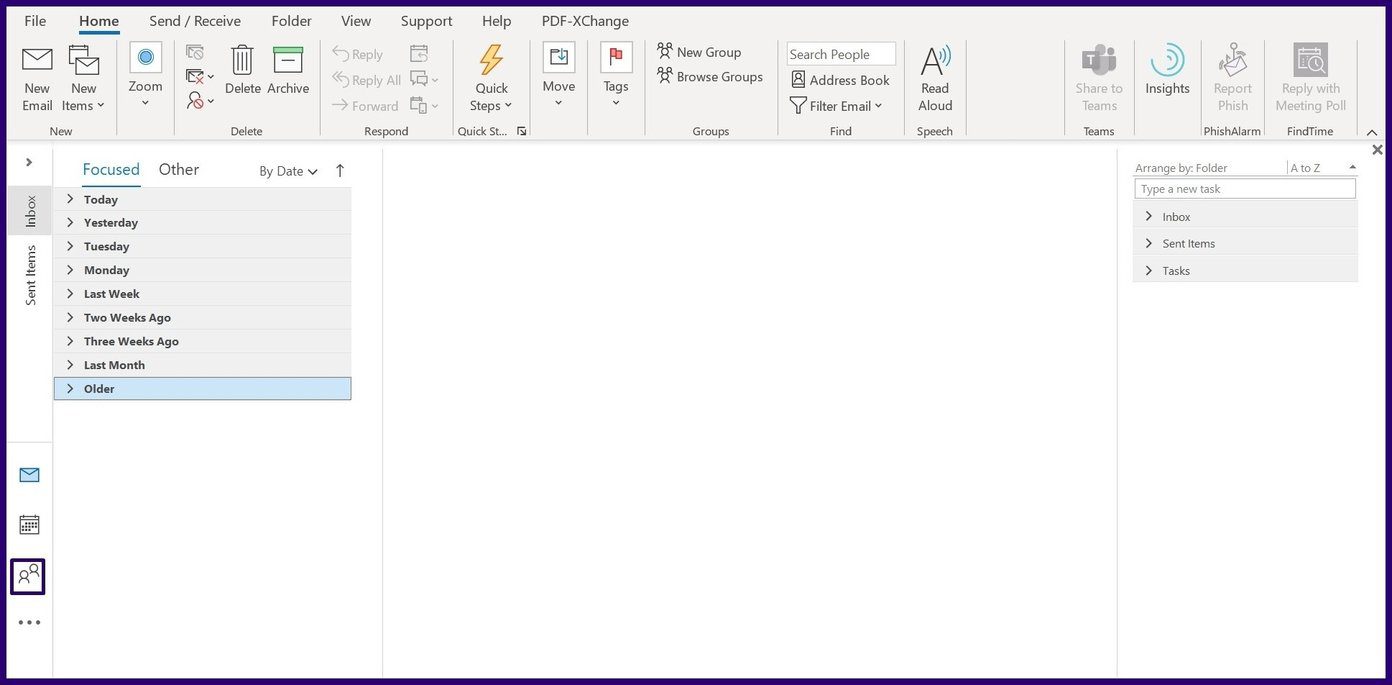
Task: Click Read Aloud speech icon
Action: point(935,78)
